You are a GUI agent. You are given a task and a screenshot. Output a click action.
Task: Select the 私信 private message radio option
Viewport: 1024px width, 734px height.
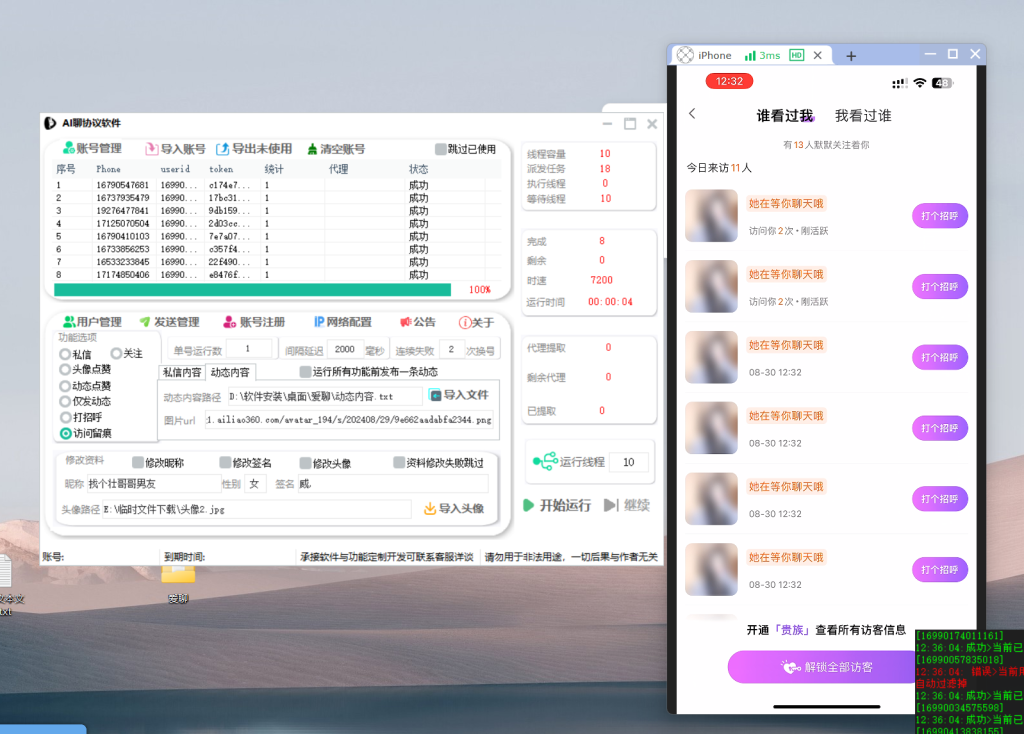pos(62,352)
